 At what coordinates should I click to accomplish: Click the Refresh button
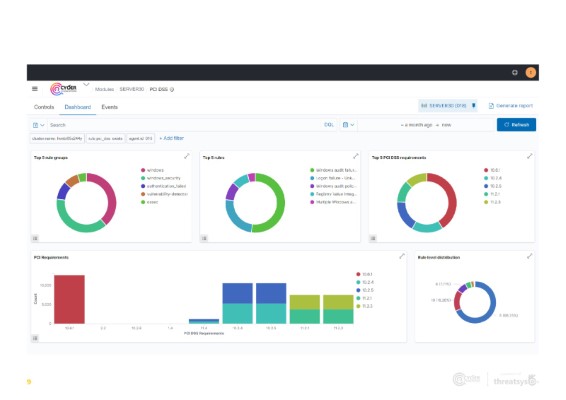point(516,125)
